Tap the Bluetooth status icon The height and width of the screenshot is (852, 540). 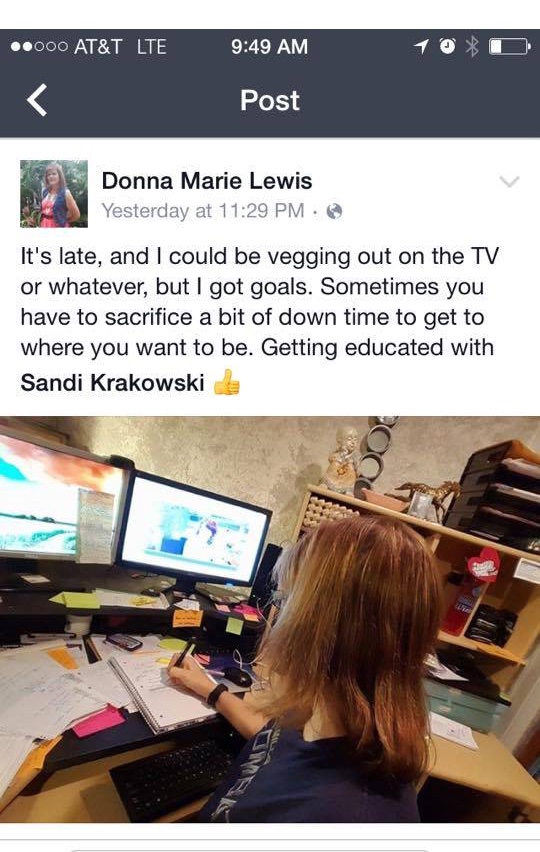[473, 47]
